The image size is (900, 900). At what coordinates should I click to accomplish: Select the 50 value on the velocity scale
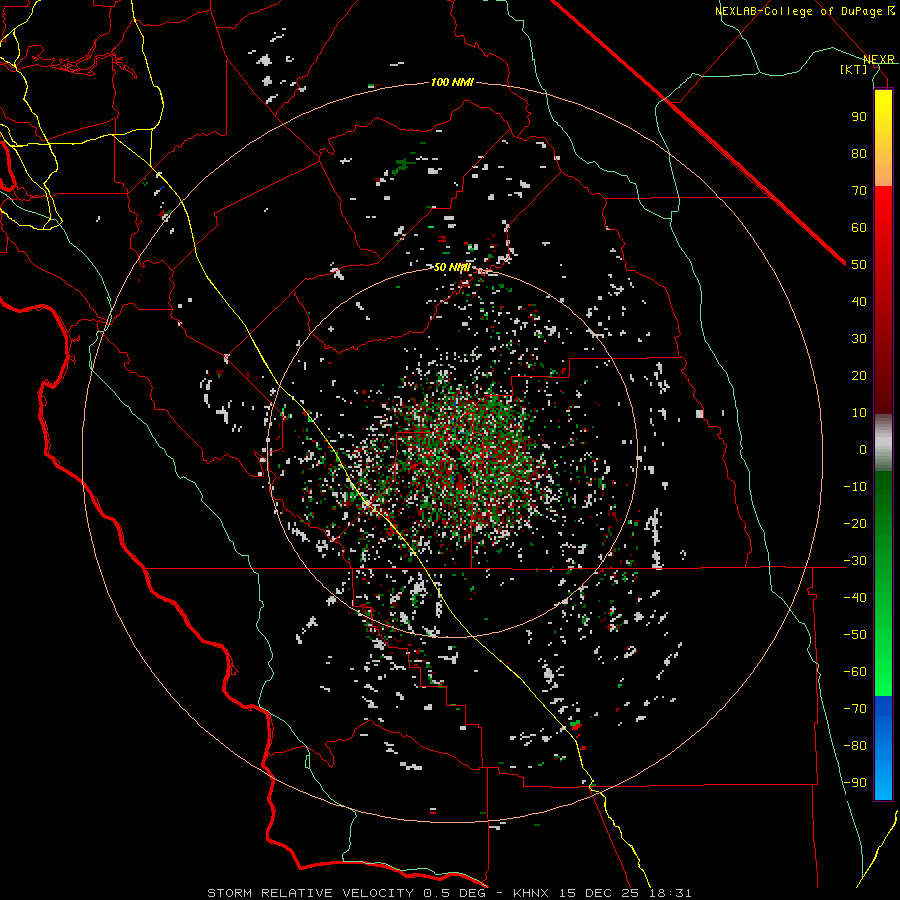tap(859, 265)
